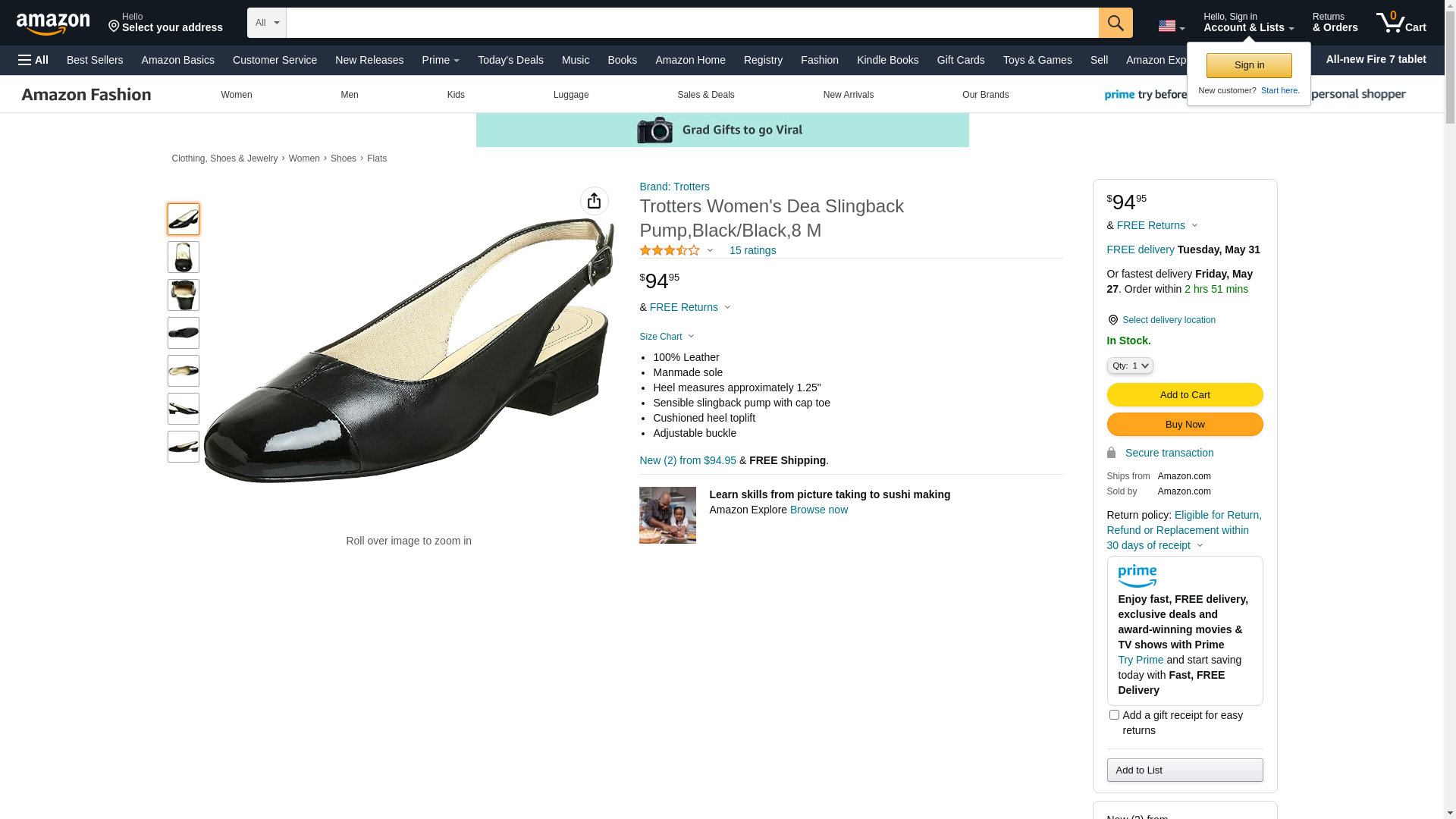Image resolution: width=1456 pixels, height=819 pixels.
Task: Click the magnifying glass search button
Action: click(x=1115, y=23)
